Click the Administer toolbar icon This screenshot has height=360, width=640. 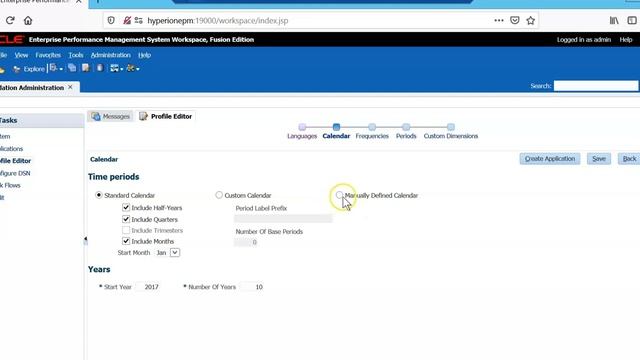point(130,68)
